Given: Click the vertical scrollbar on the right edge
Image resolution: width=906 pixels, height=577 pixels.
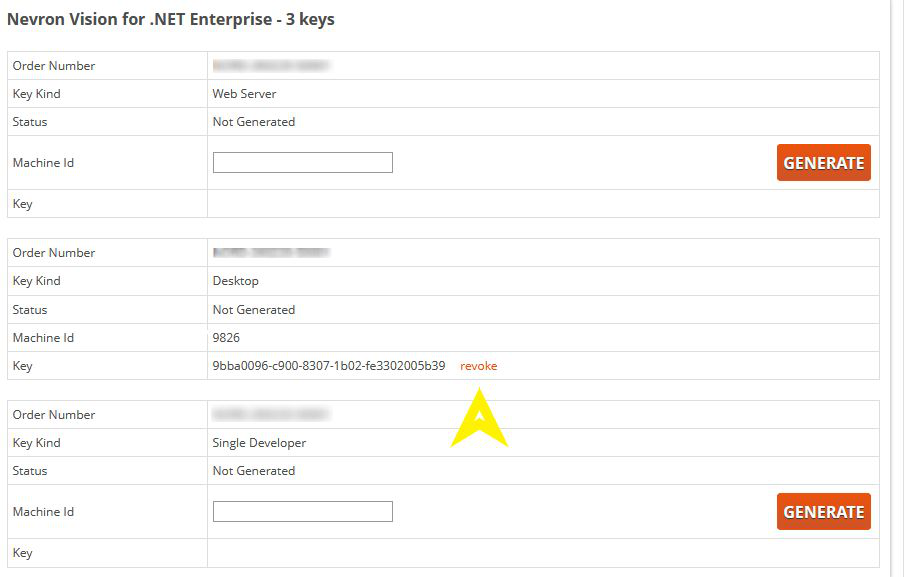Looking at the screenshot, I should 897,288.
